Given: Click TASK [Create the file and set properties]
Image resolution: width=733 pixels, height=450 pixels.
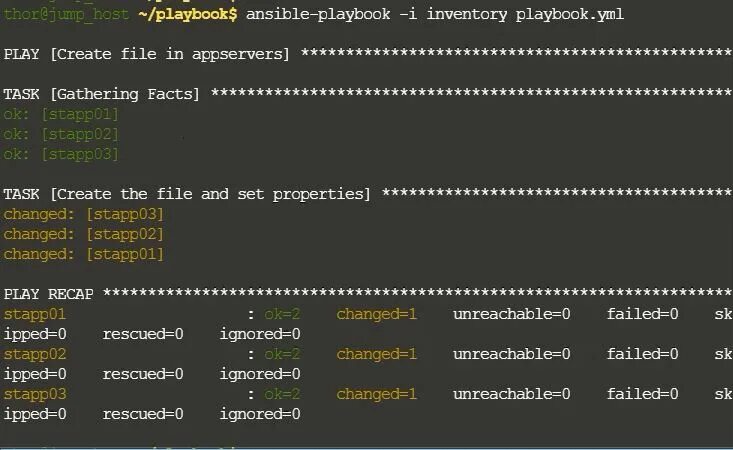Looking at the screenshot, I should pos(187,194).
